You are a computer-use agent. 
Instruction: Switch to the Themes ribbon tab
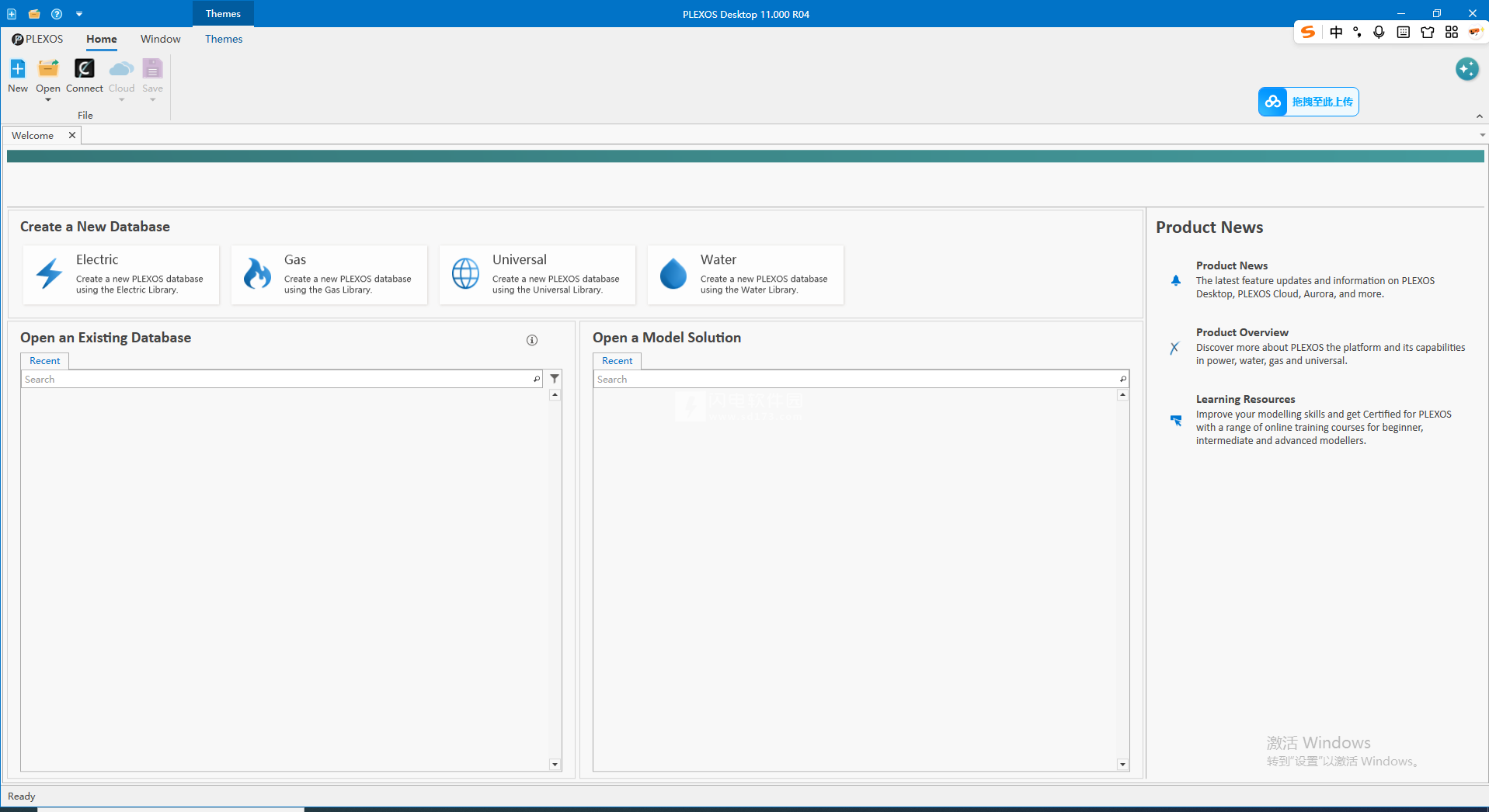click(224, 39)
